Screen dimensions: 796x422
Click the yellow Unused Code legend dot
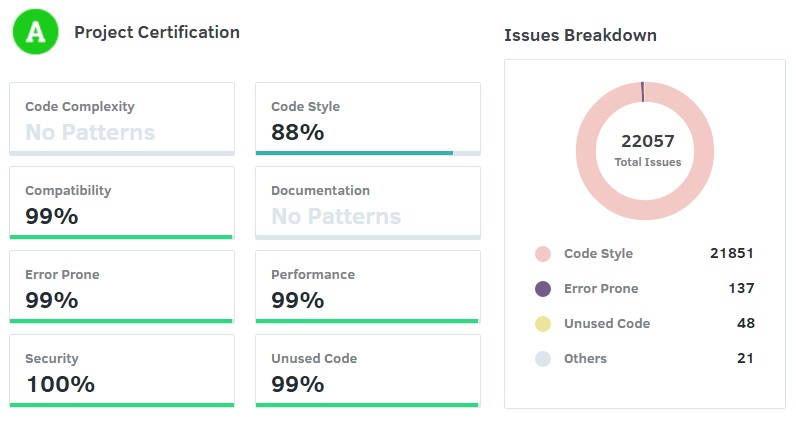tap(543, 324)
